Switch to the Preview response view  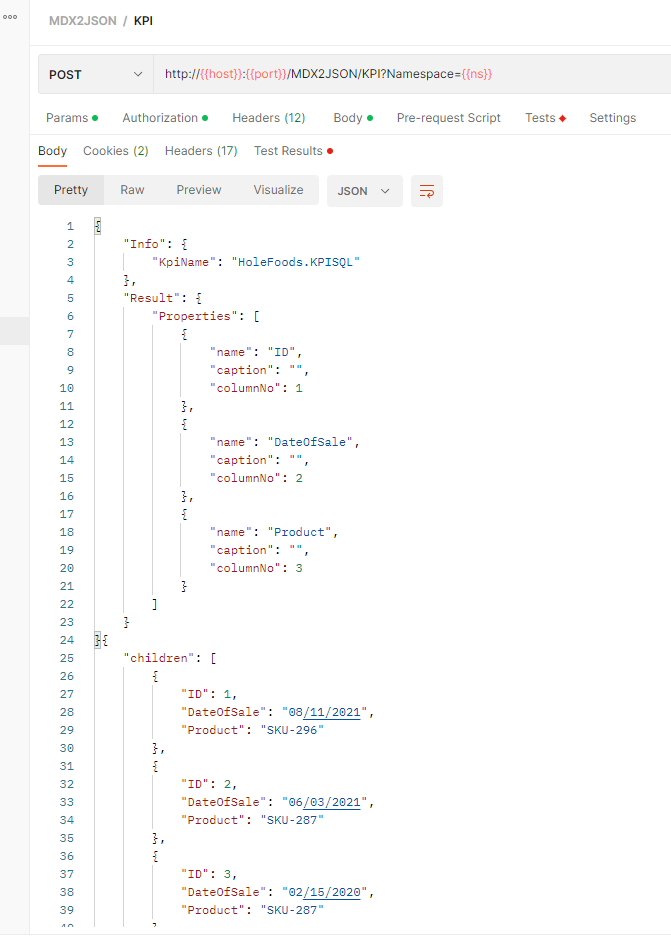(198, 190)
